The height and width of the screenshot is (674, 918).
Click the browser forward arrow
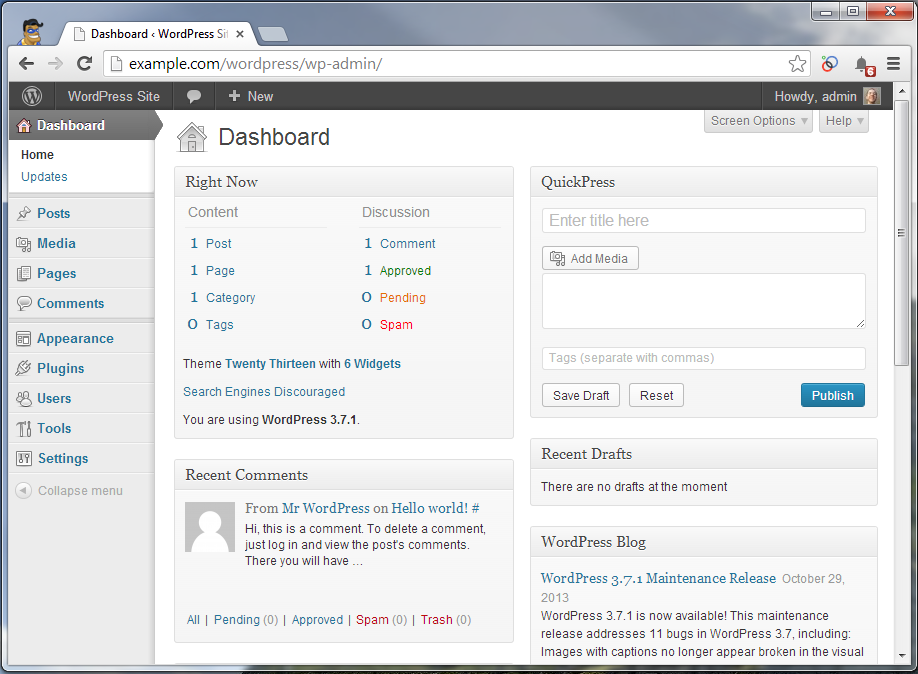coord(55,63)
